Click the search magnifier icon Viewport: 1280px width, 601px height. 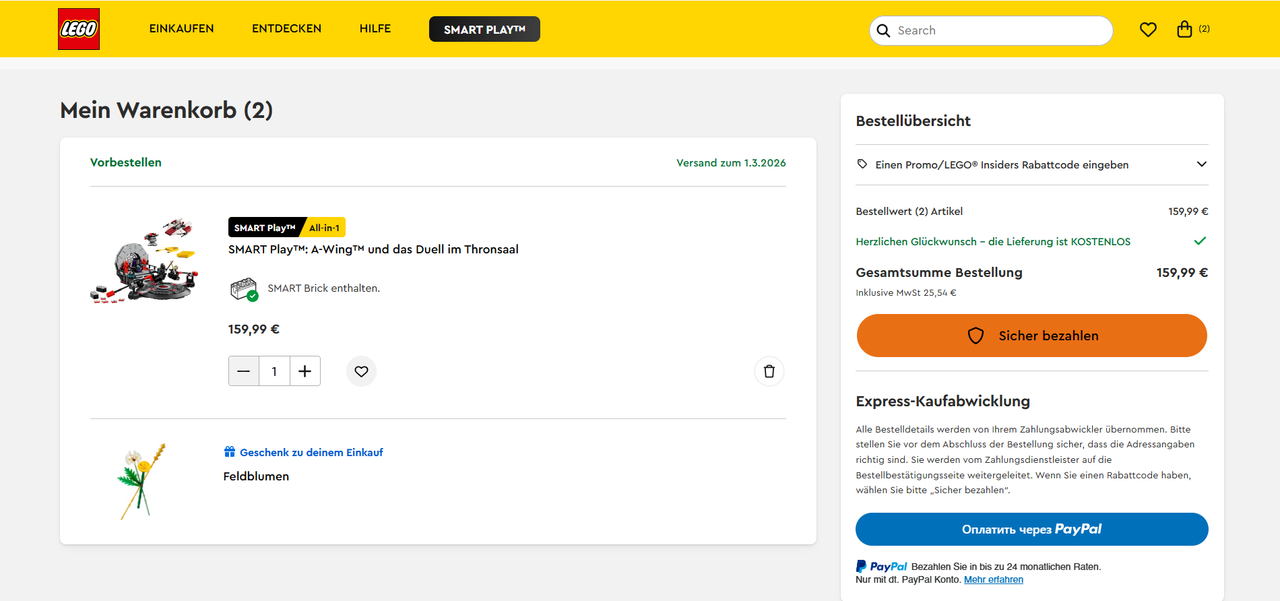point(883,31)
